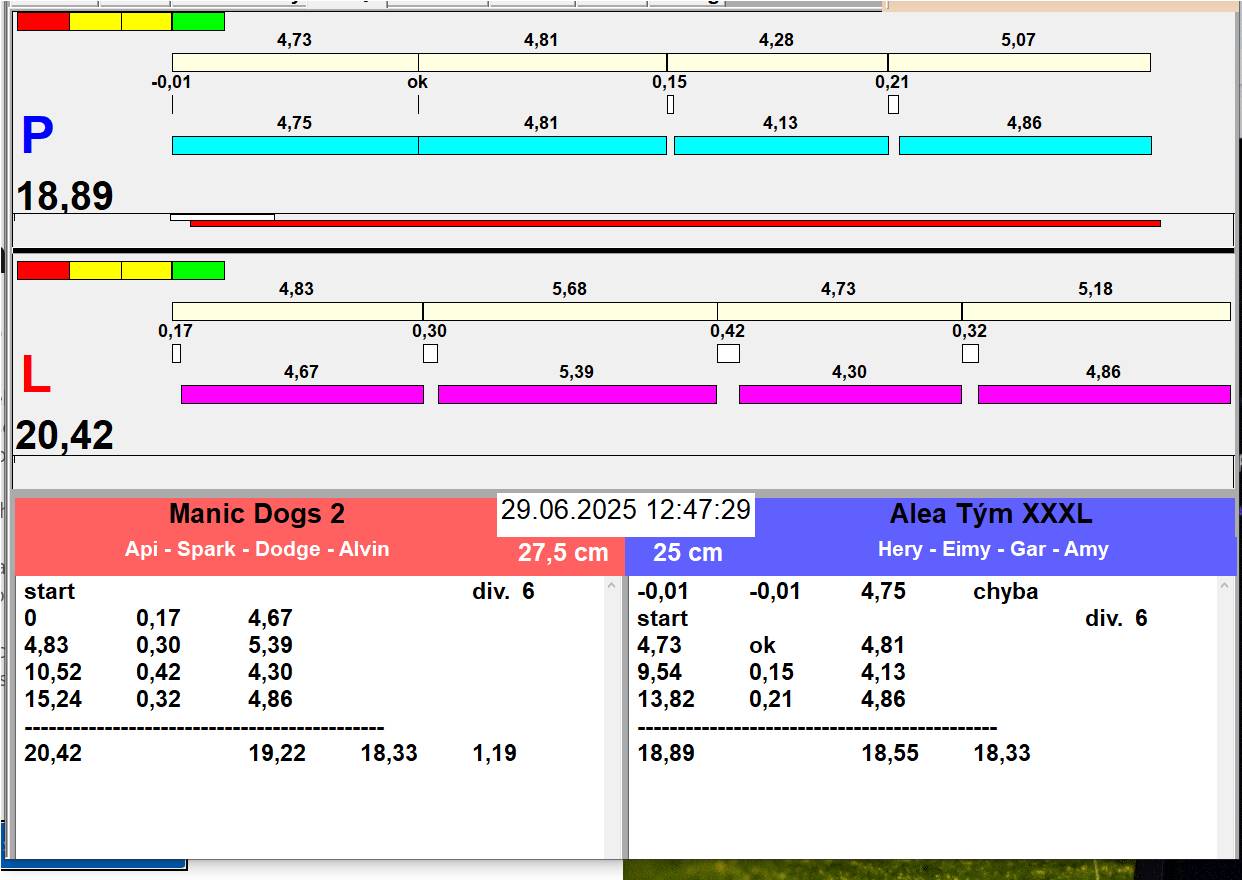1242x880 pixels.
Task: Click the 0,17 changeover marker box in lane L
Action: pos(176,353)
